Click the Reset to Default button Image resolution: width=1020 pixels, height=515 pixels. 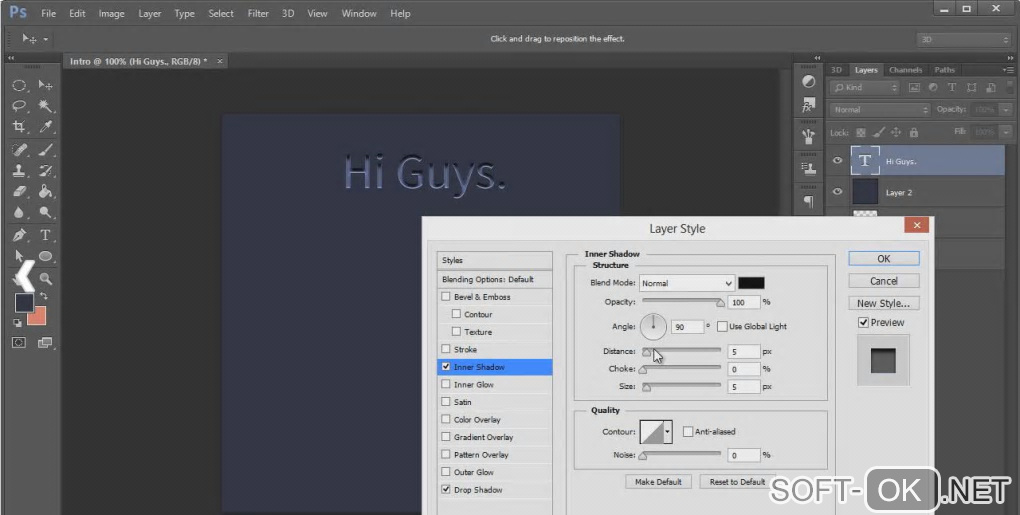pyautogui.click(x=737, y=482)
